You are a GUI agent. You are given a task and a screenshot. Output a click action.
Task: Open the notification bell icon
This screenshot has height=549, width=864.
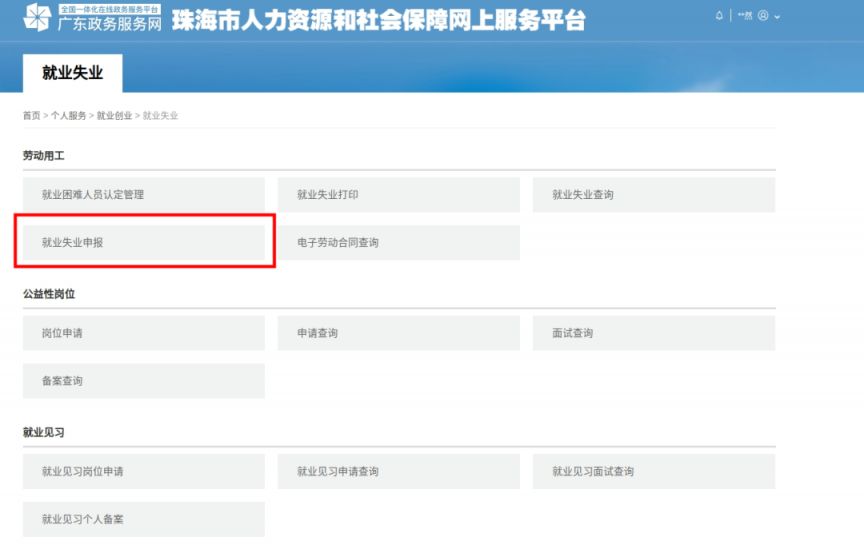point(719,15)
